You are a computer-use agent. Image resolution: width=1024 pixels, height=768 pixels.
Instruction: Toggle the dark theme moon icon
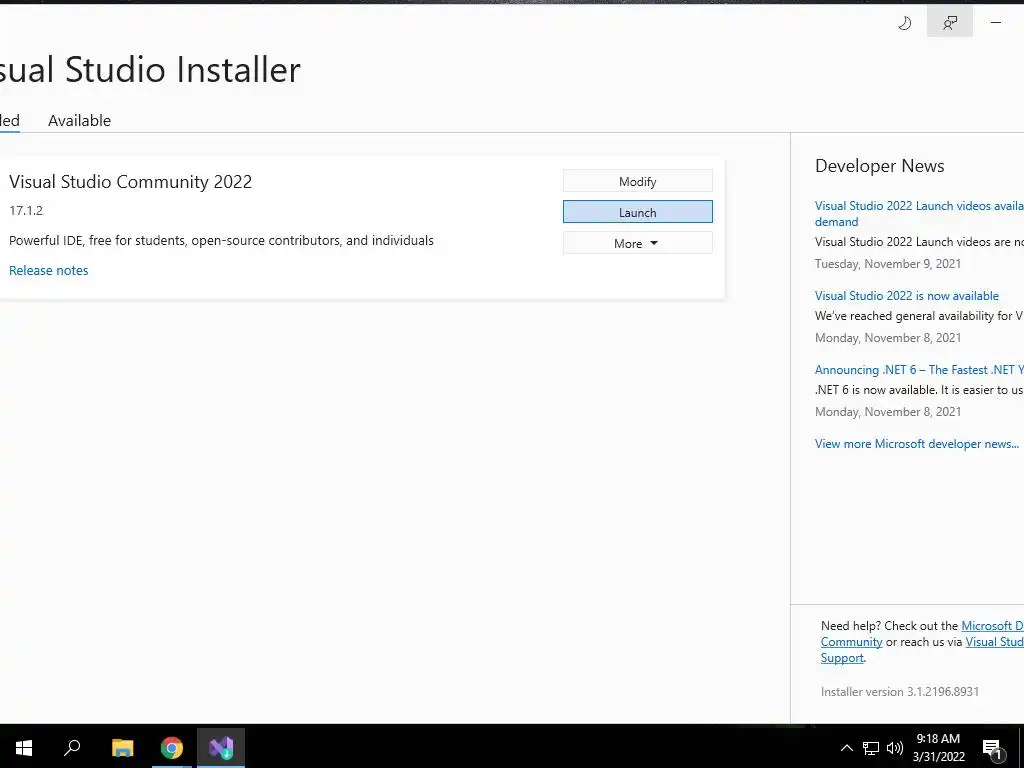(904, 24)
